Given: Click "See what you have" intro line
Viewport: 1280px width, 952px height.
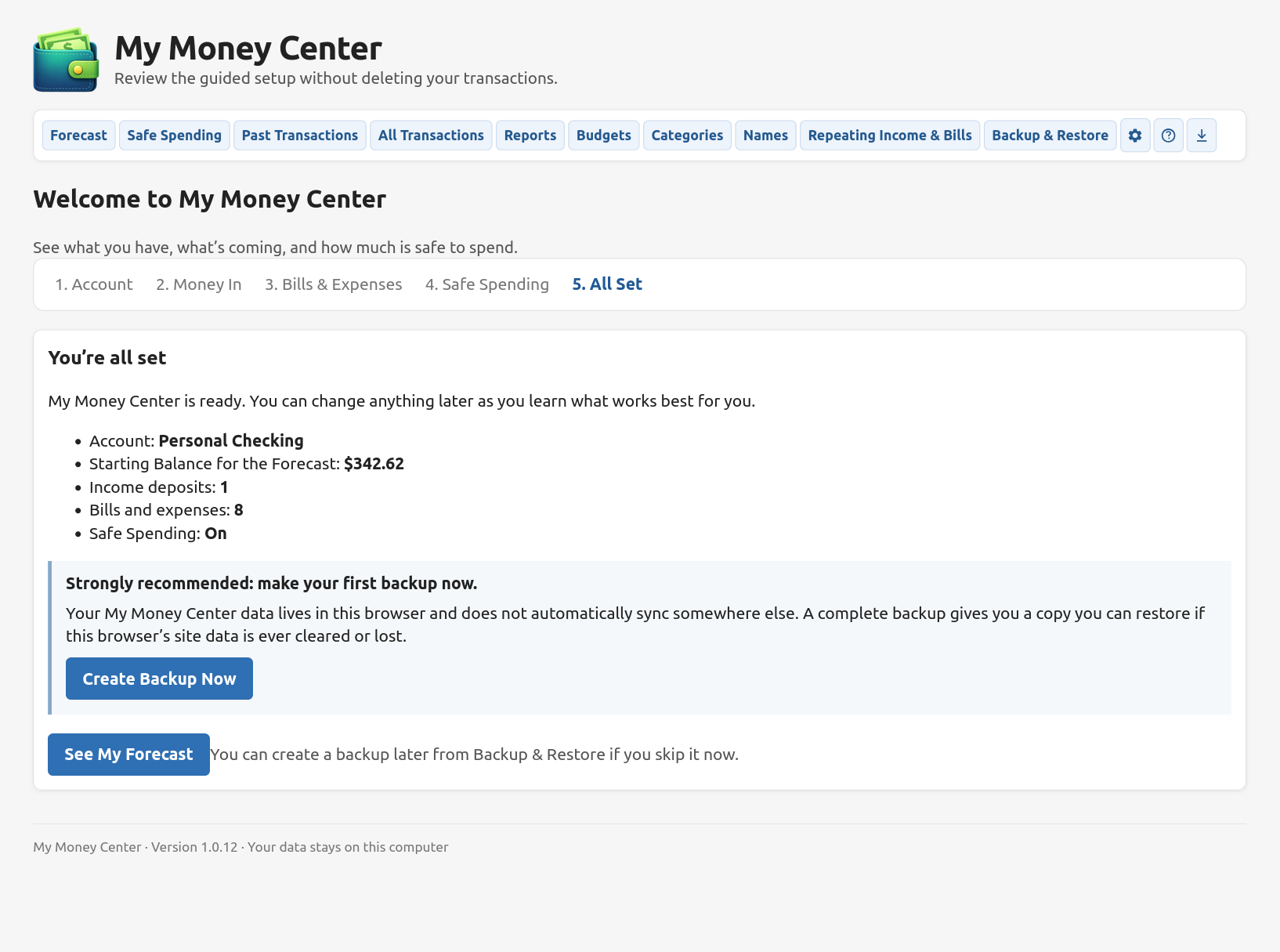Looking at the screenshot, I should [x=275, y=248].
